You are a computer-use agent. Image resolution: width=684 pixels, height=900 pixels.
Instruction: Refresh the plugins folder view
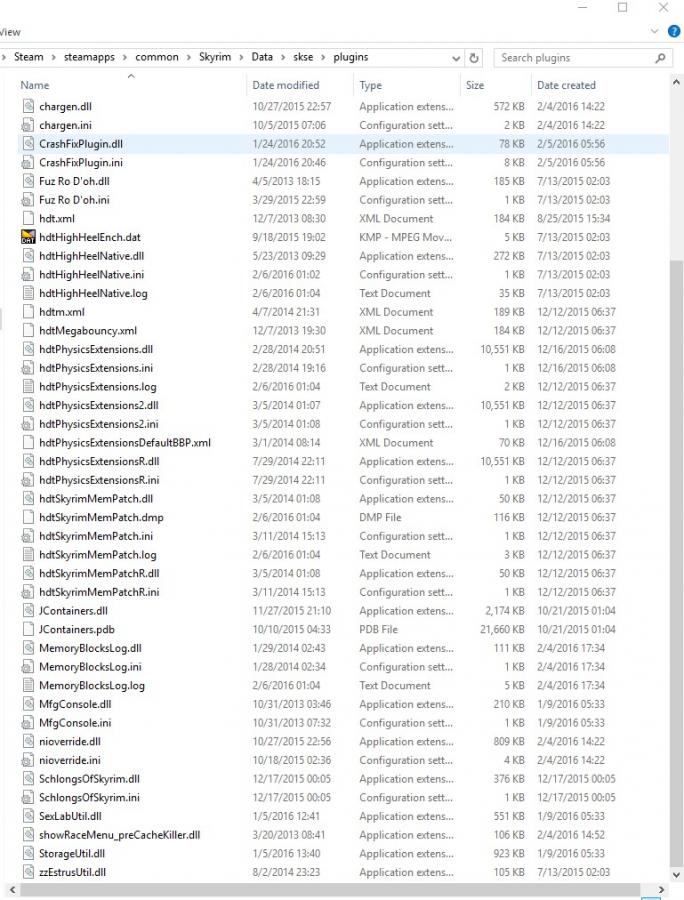pos(474,58)
